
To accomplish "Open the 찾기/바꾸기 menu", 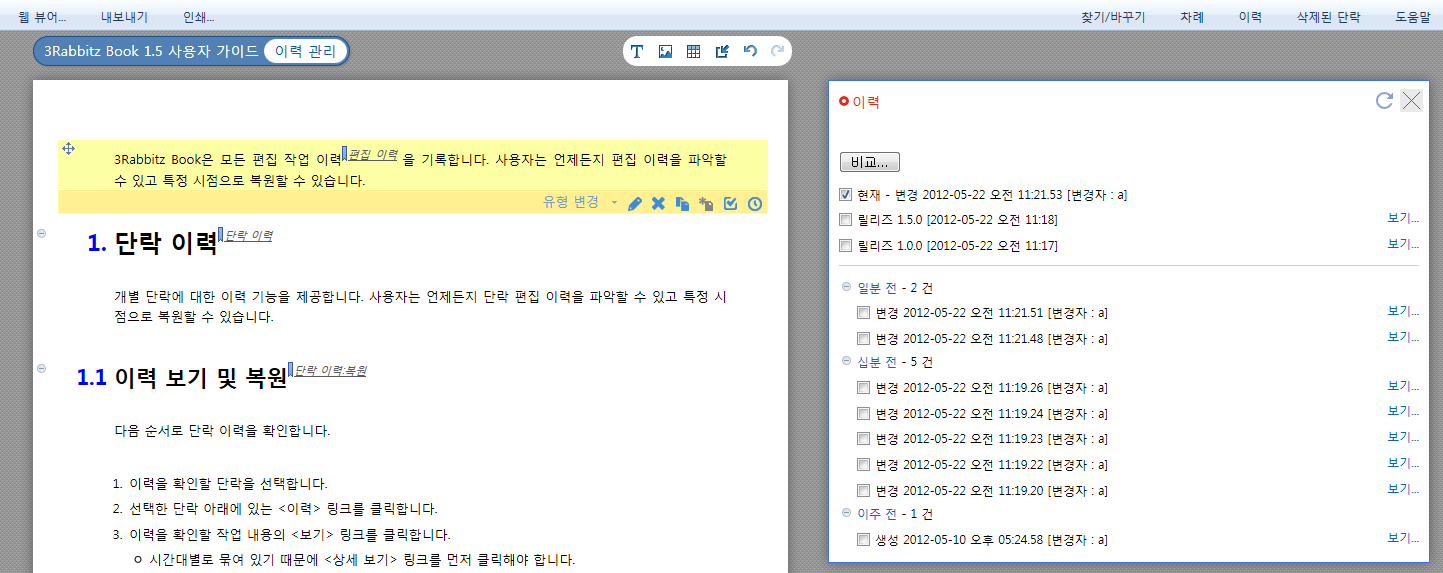I will pyautogui.click(x=1112, y=17).
